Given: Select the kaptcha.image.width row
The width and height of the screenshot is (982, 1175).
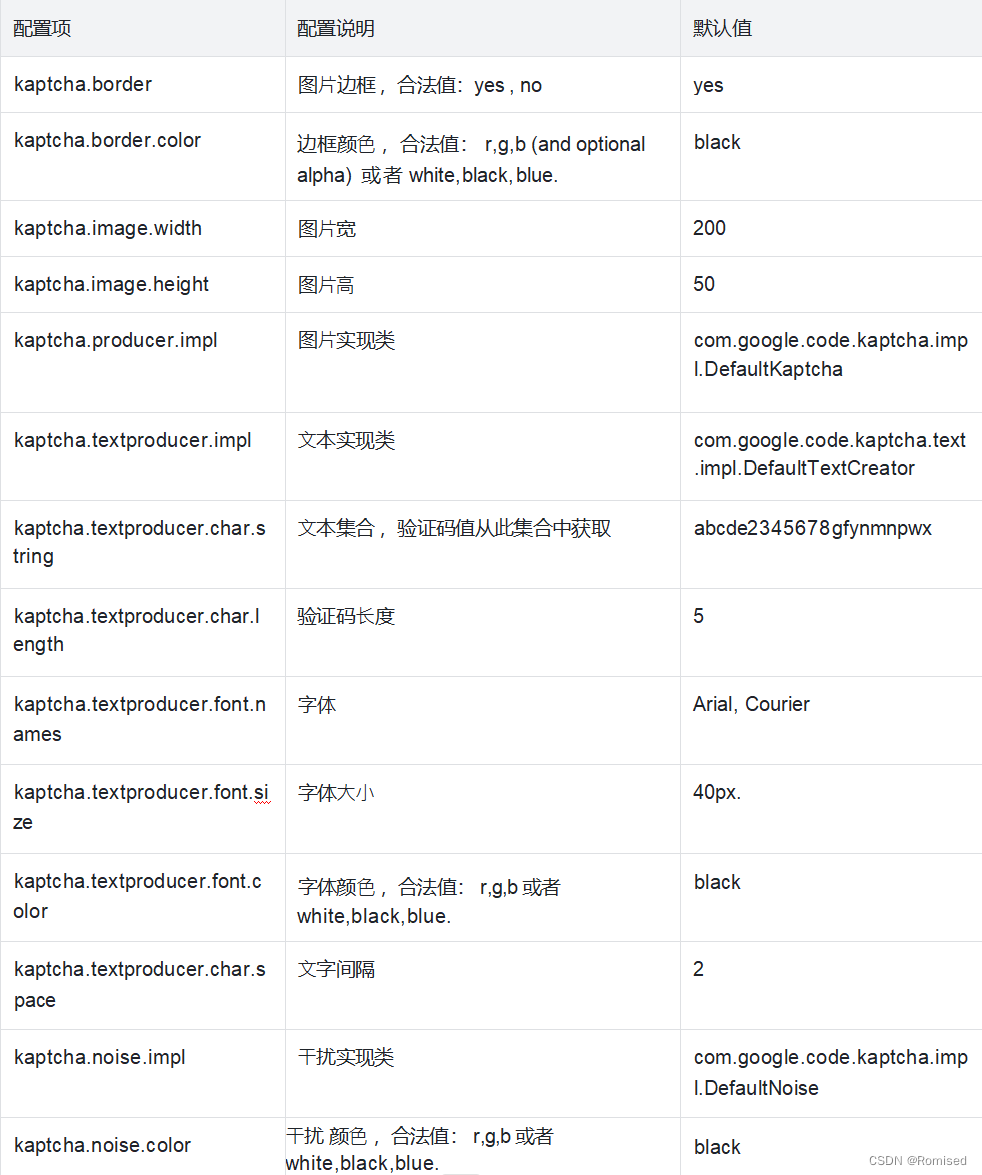Looking at the screenshot, I should click(x=107, y=228).
